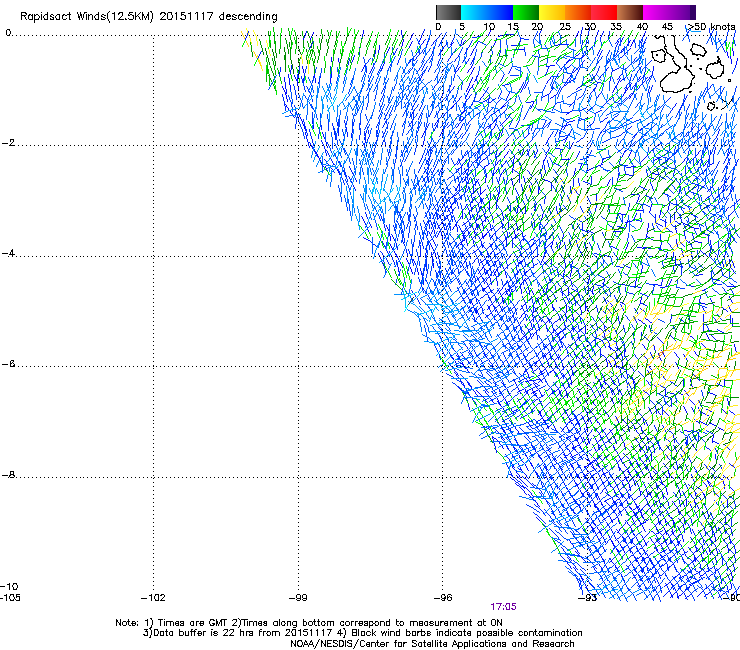Click the yellow 20-25 knots color swatch
Screen dimensions: 740x650
click(x=552, y=12)
